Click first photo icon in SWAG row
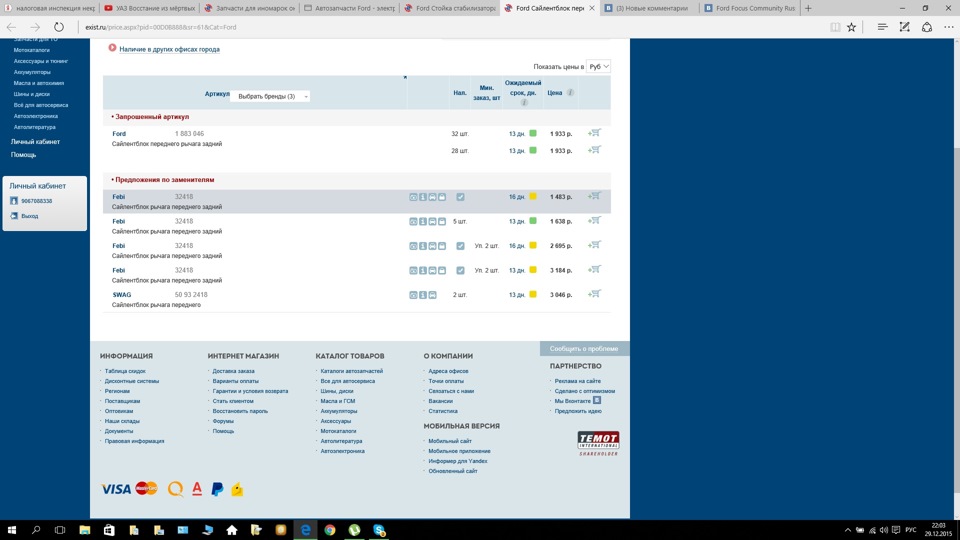 coord(413,295)
